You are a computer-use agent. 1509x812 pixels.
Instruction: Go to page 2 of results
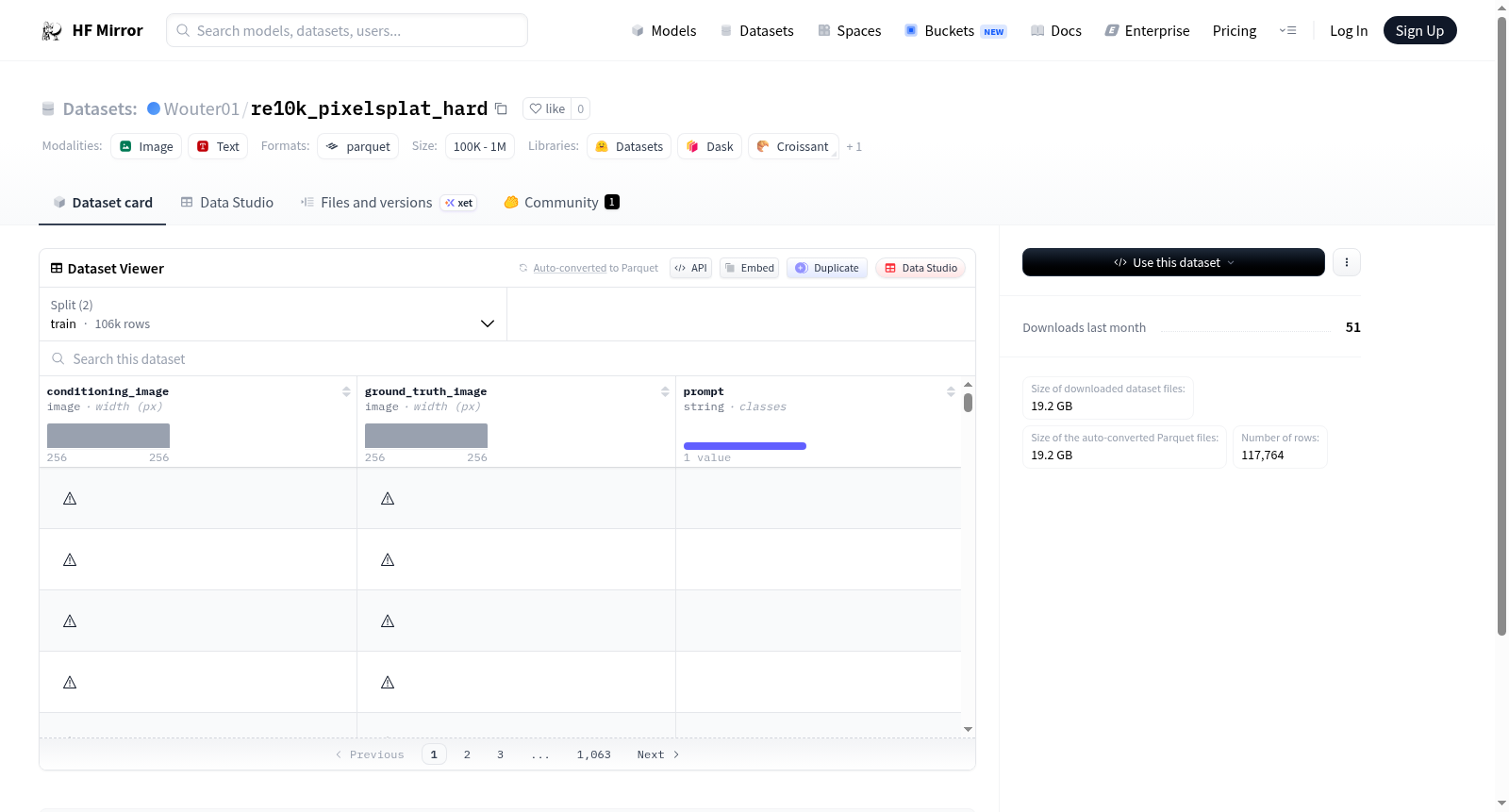tap(467, 754)
